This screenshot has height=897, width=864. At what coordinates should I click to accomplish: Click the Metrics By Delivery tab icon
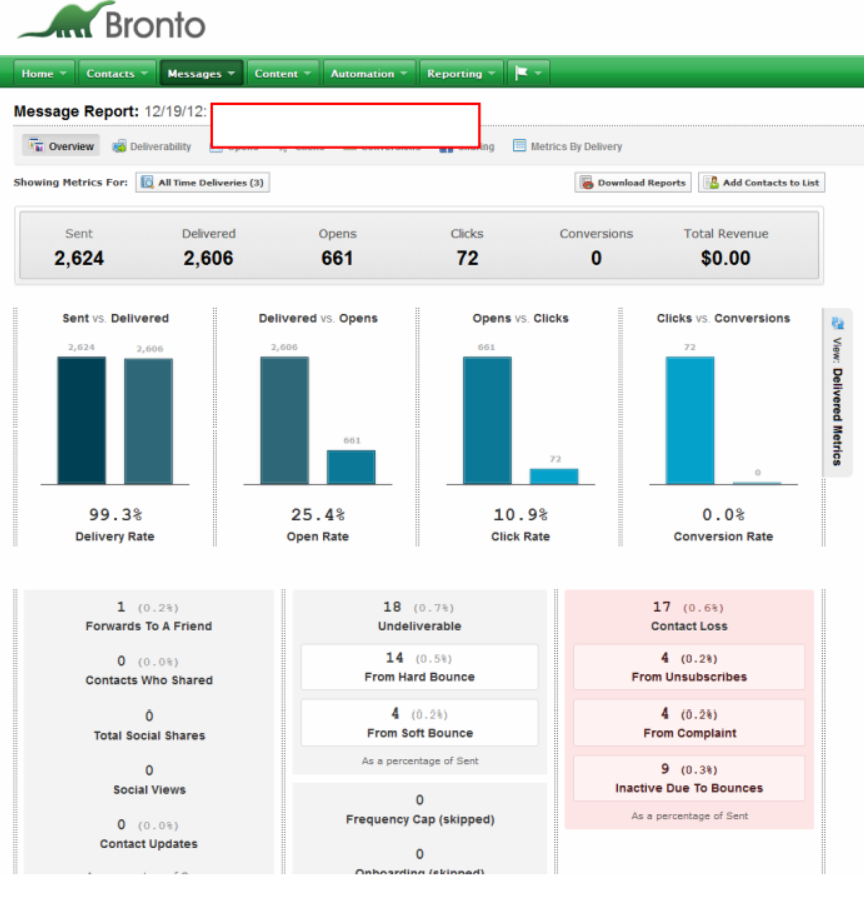[519, 146]
